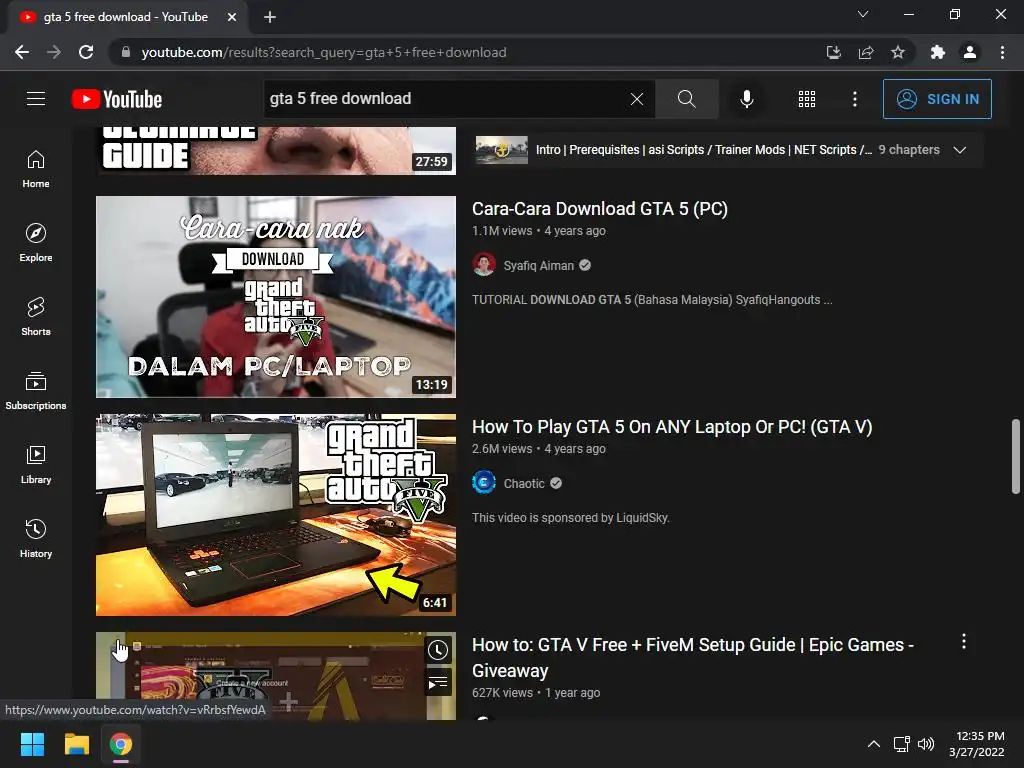The width and height of the screenshot is (1024, 768).
Task: Show hidden system tray icons
Action: pyautogui.click(x=873, y=744)
